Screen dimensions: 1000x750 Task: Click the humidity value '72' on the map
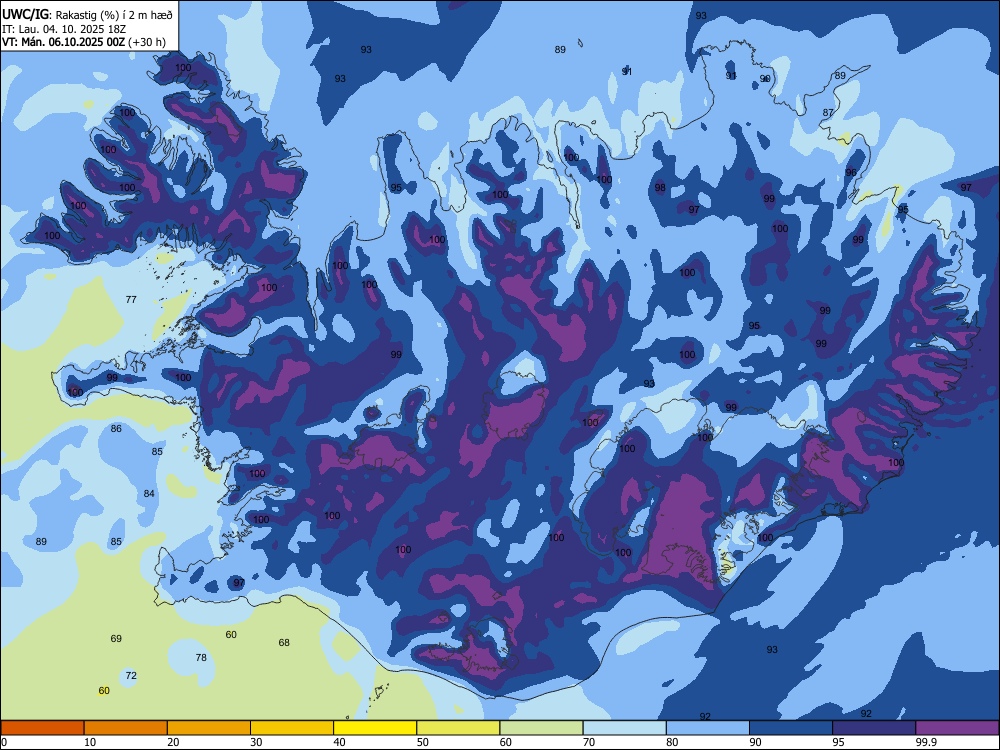point(131,675)
